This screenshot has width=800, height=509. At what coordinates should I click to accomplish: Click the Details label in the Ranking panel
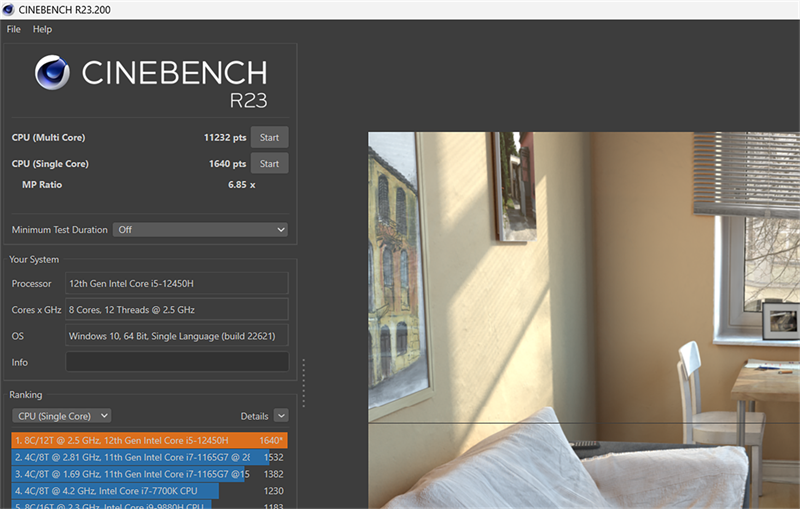tap(254, 416)
